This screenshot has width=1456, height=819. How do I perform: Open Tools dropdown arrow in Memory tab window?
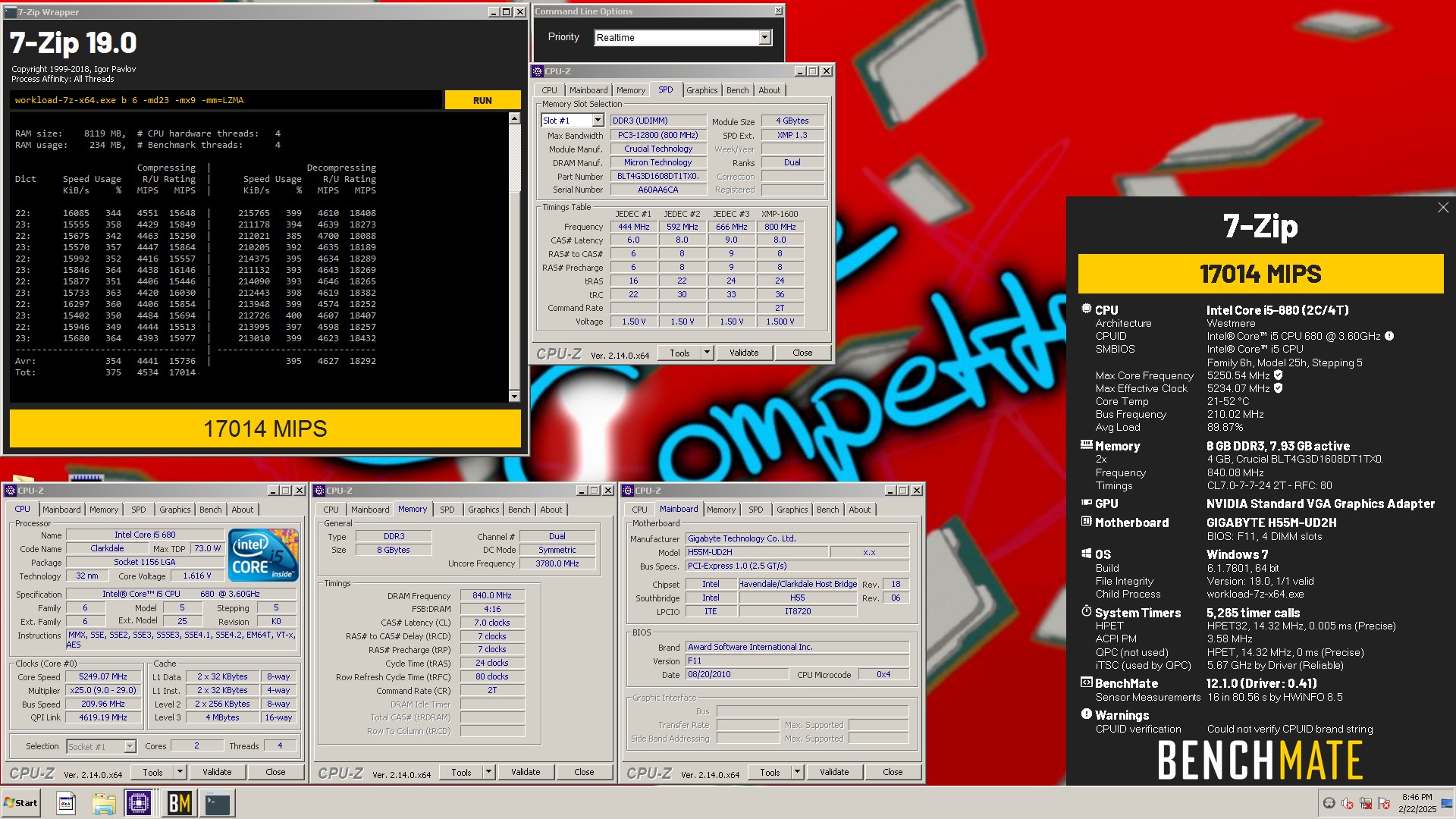488,772
